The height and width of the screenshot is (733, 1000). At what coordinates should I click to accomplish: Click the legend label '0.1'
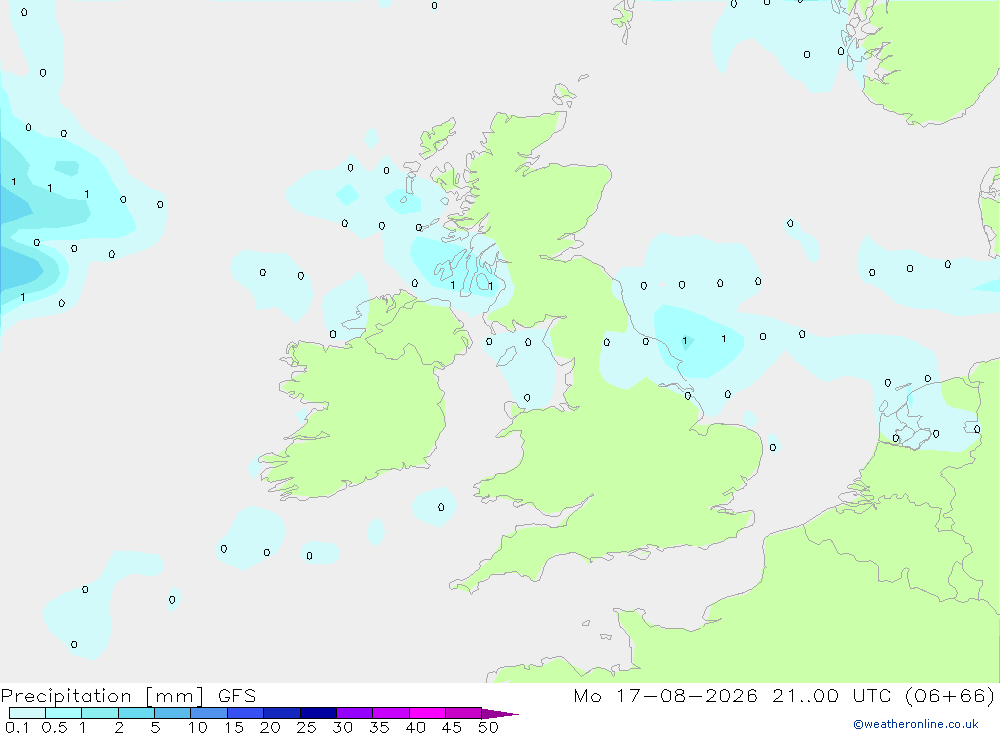coord(17,727)
